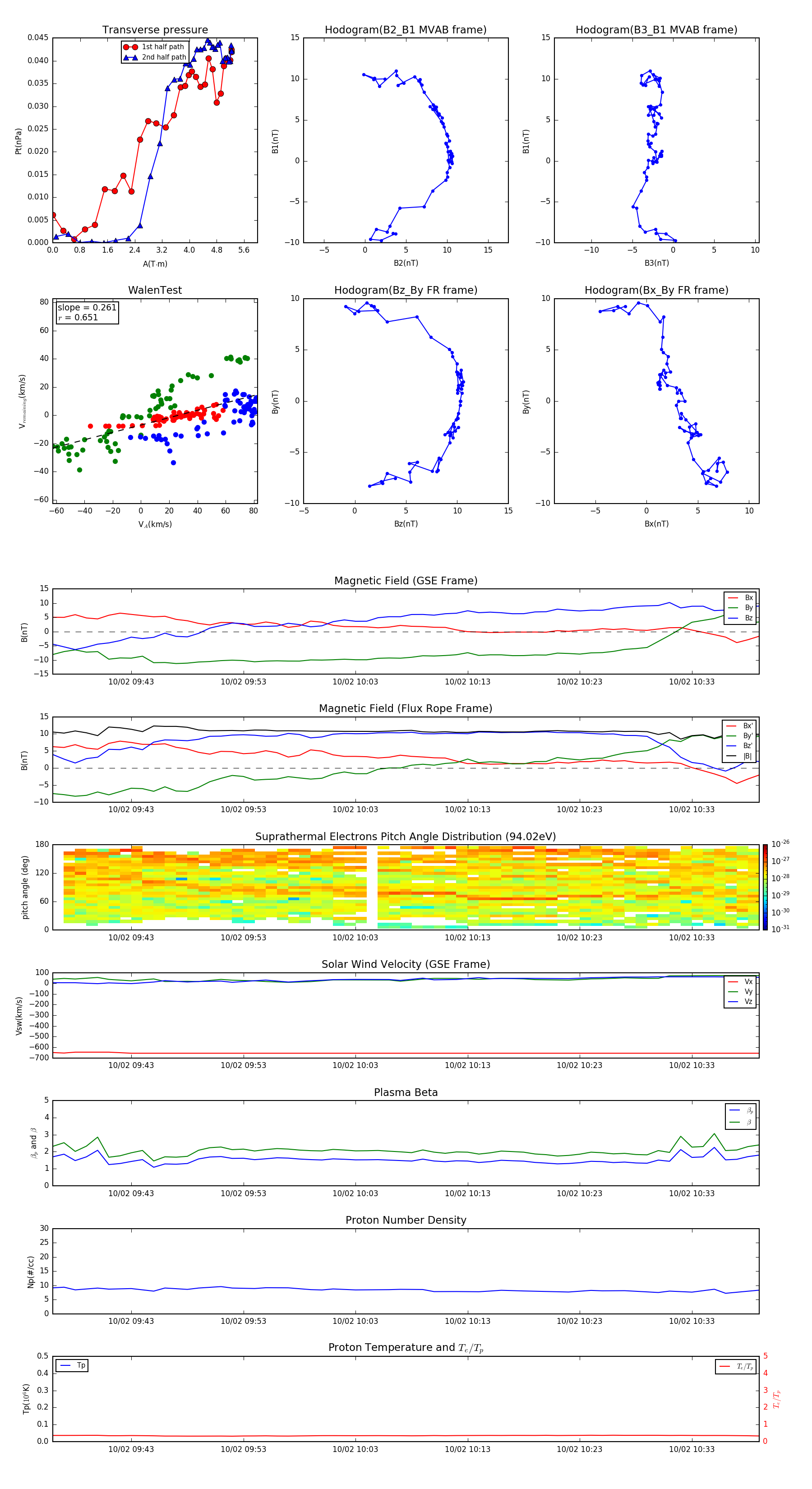The image size is (812, 1489).
Task: Click '10/02 10:33' tick under Proton Temperature plot
Action: [x=692, y=1450]
